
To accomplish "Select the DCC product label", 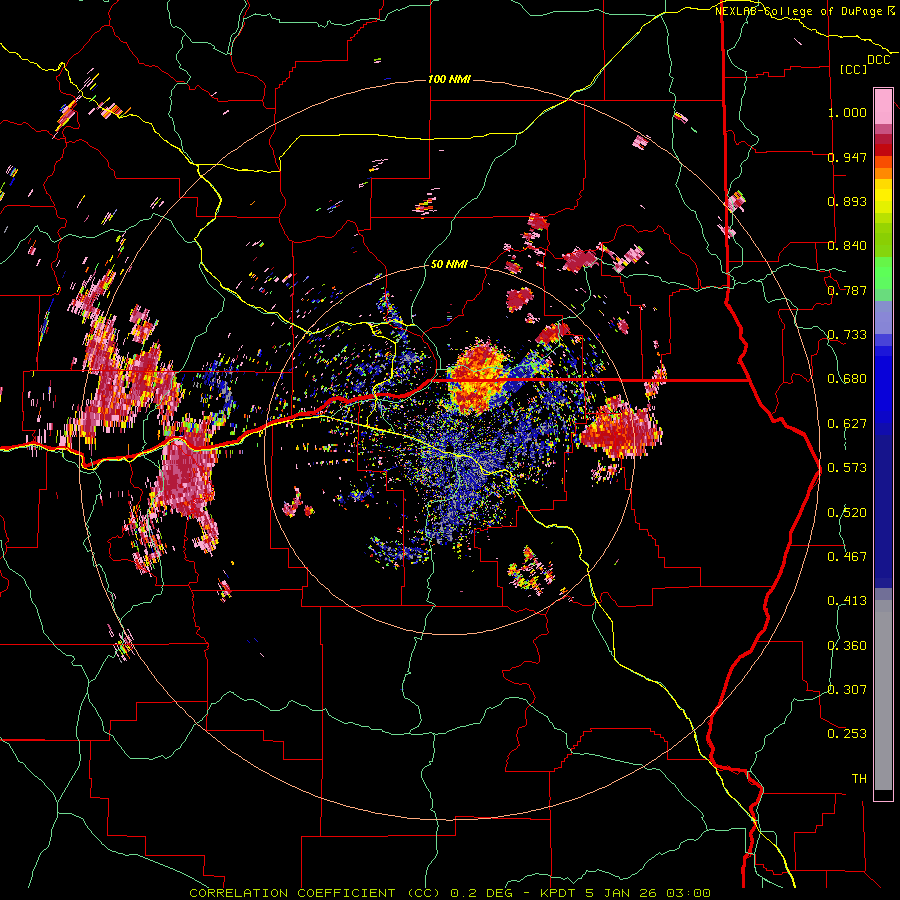I will click(878, 60).
